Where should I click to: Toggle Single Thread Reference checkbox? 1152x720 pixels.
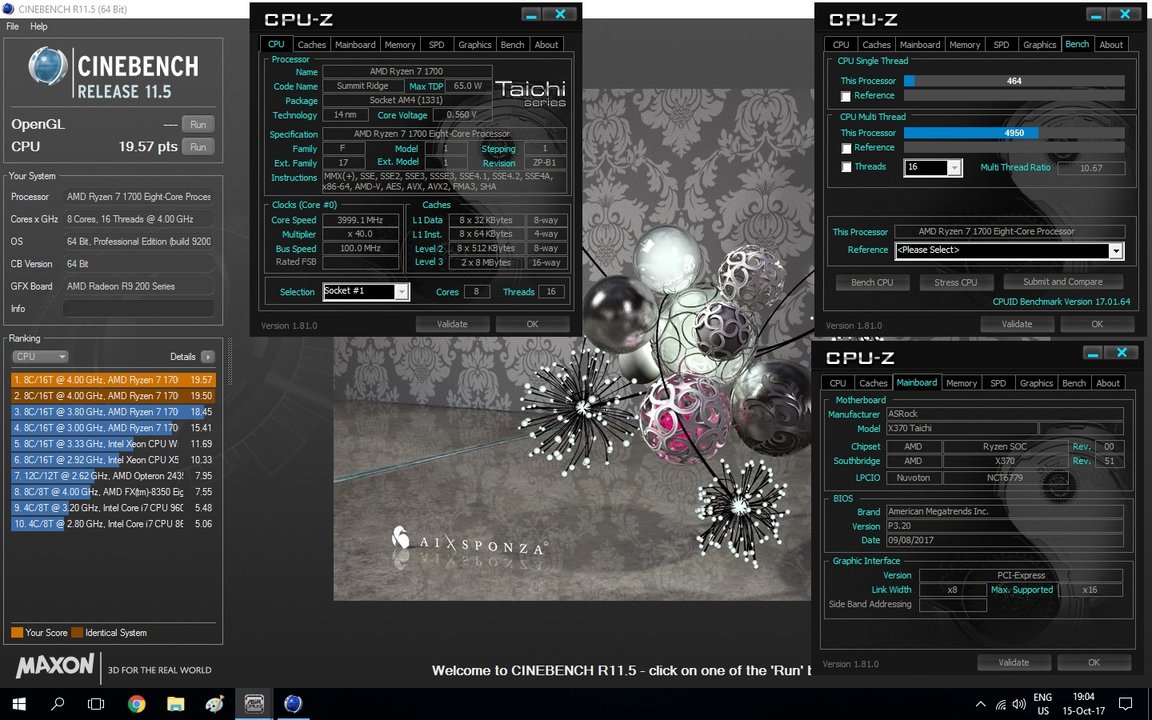(846, 96)
